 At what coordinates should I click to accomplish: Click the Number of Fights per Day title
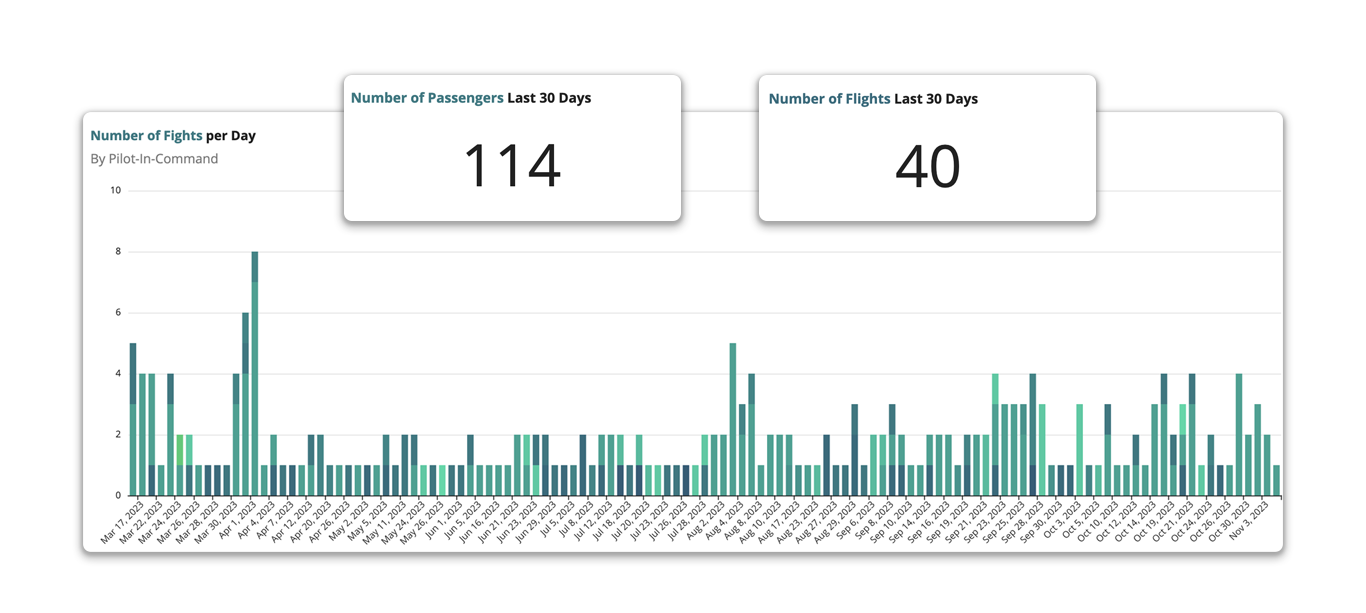(173, 135)
